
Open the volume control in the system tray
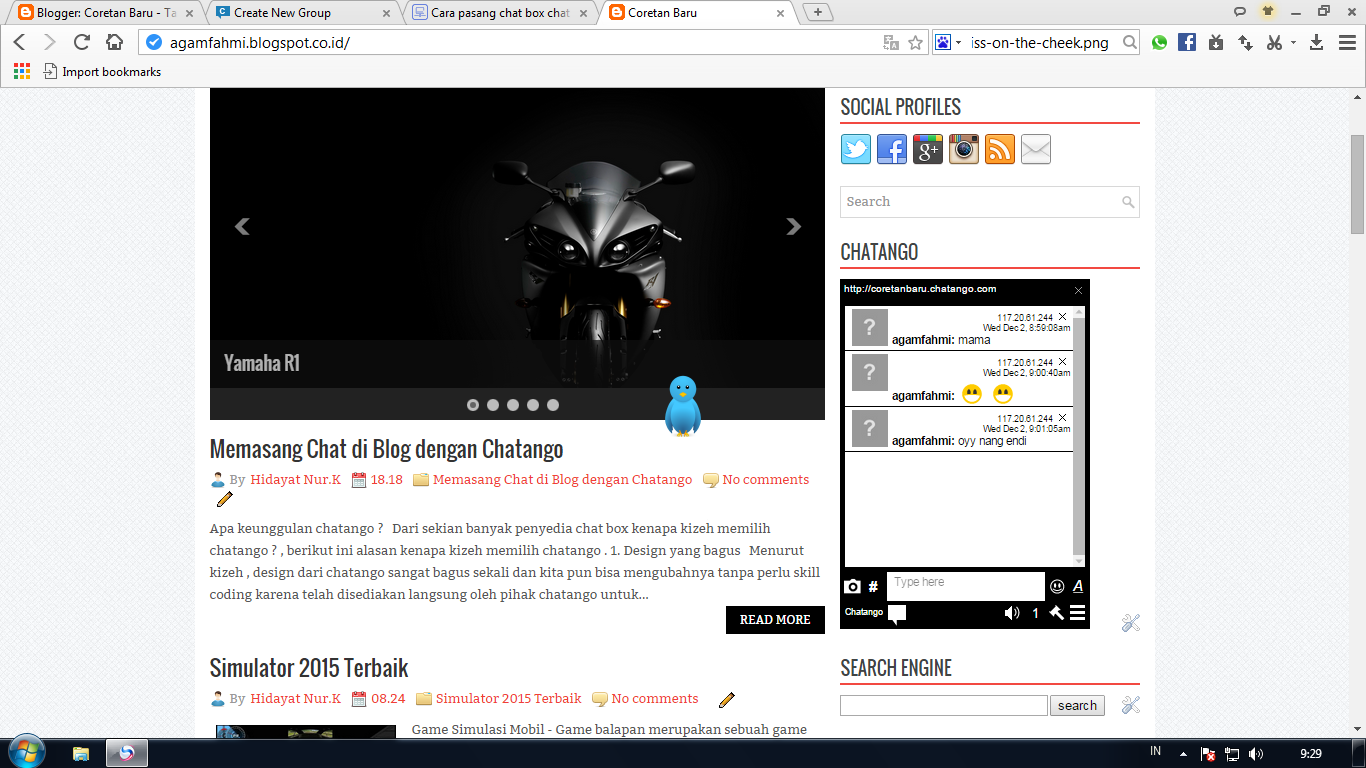tap(1257, 755)
